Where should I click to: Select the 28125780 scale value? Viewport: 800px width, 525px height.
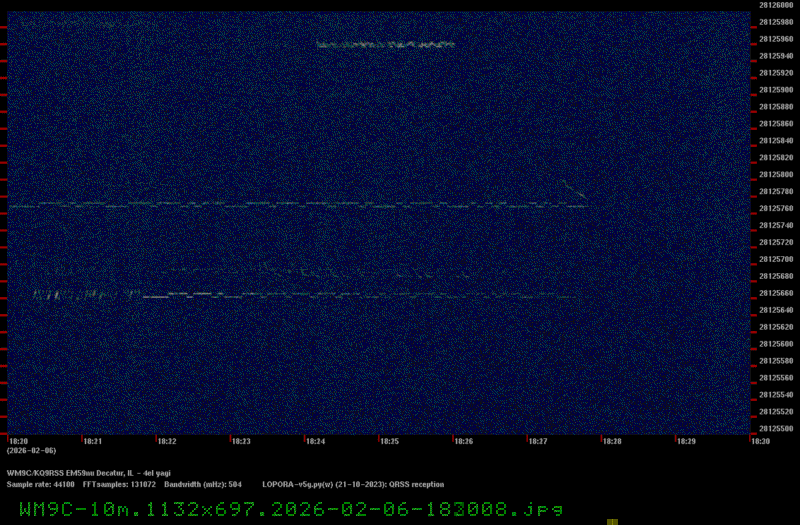pyautogui.click(x=776, y=191)
